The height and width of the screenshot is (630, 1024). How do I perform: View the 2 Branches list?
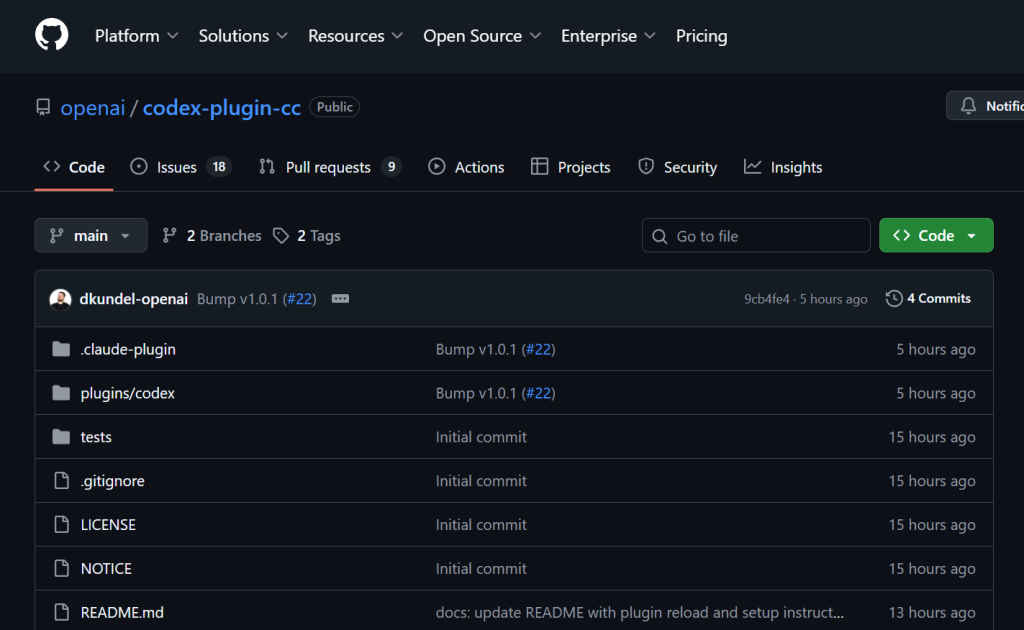(212, 236)
